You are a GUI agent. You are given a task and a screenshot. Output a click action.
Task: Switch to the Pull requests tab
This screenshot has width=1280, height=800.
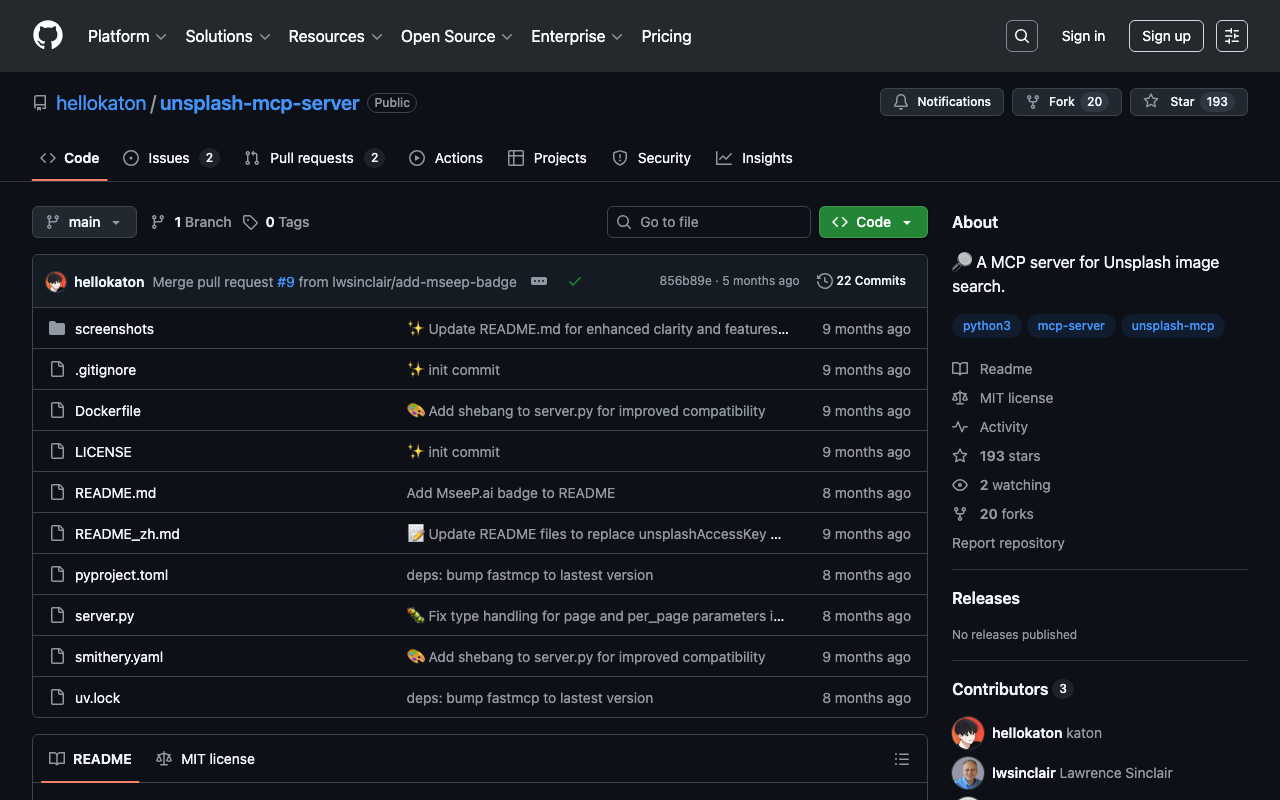pos(313,158)
